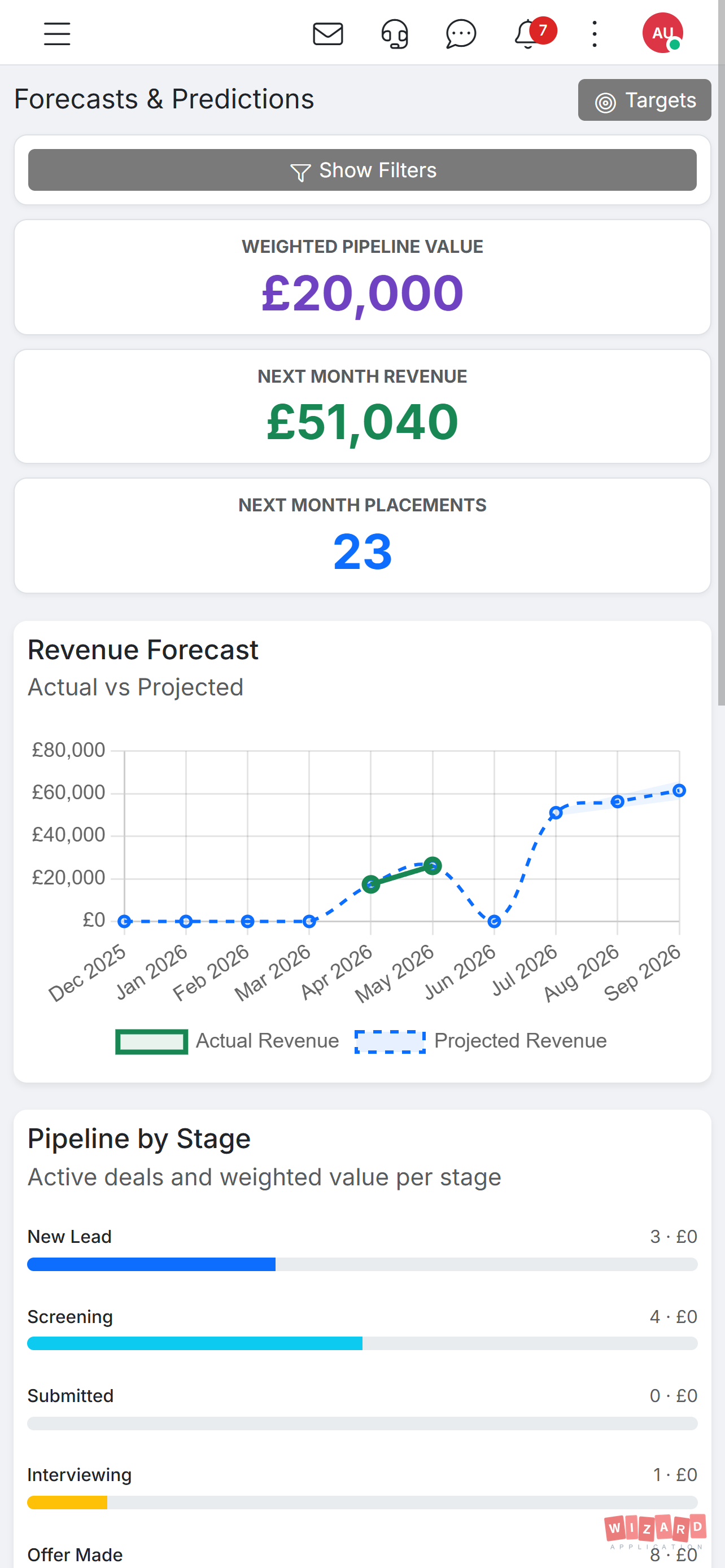The height and width of the screenshot is (1568, 725).
Task: Toggle Projected Revenue legend series
Action: [x=481, y=1041]
